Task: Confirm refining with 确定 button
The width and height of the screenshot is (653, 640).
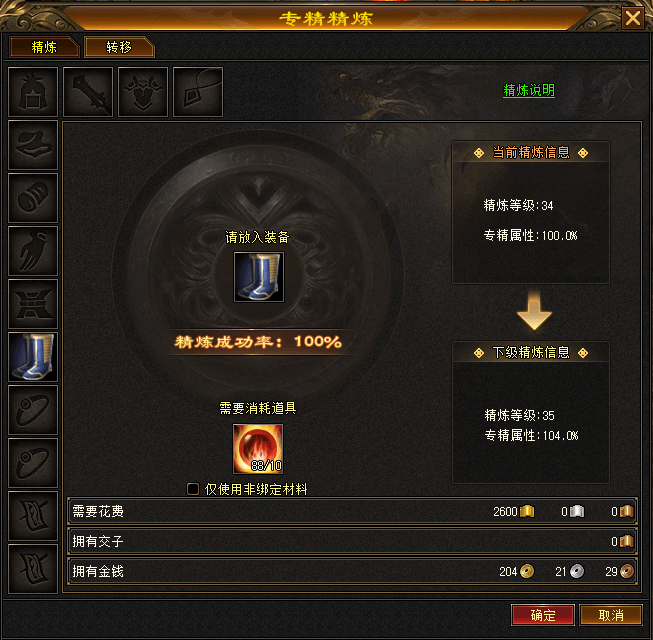Action: [x=543, y=615]
